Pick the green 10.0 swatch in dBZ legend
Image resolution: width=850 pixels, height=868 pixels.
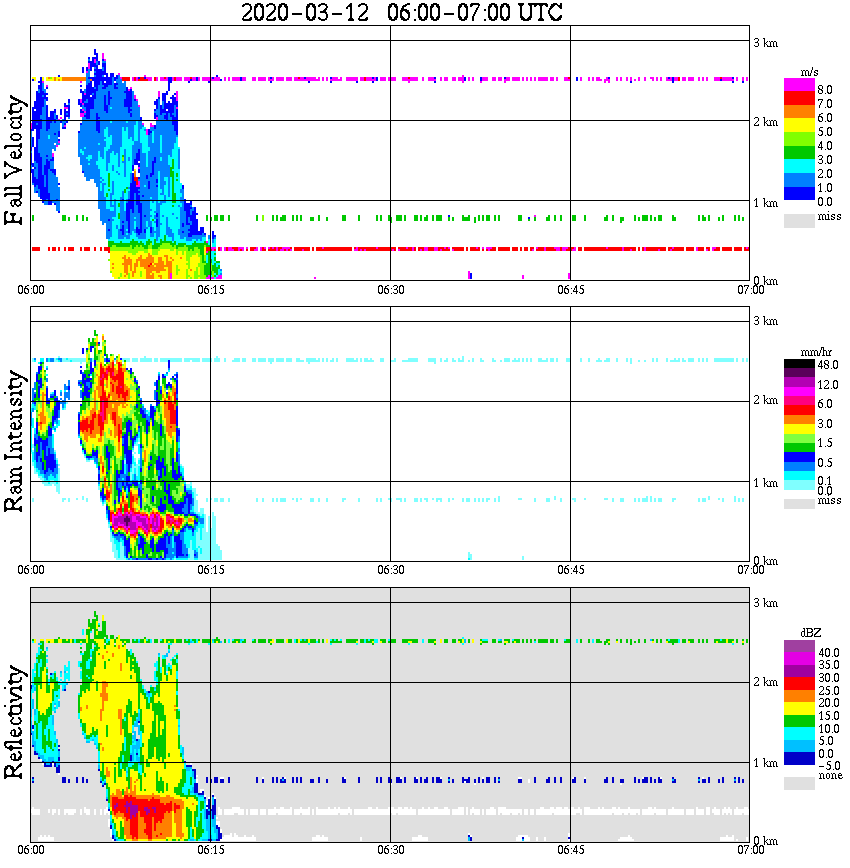[x=799, y=721]
